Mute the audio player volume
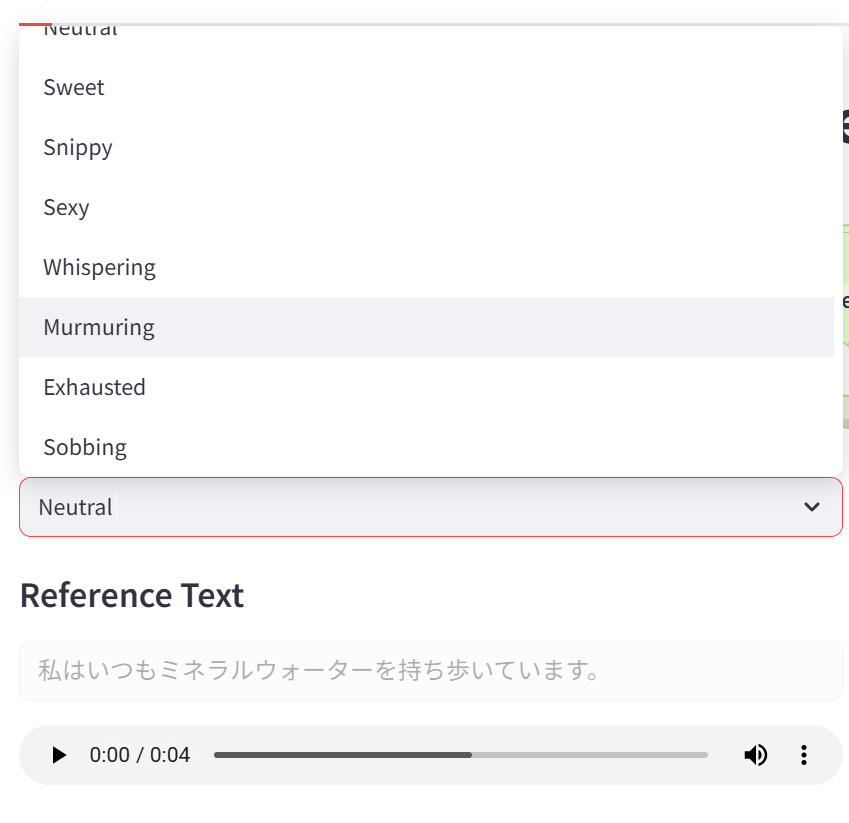The image size is (849, 823). point(755,755)
